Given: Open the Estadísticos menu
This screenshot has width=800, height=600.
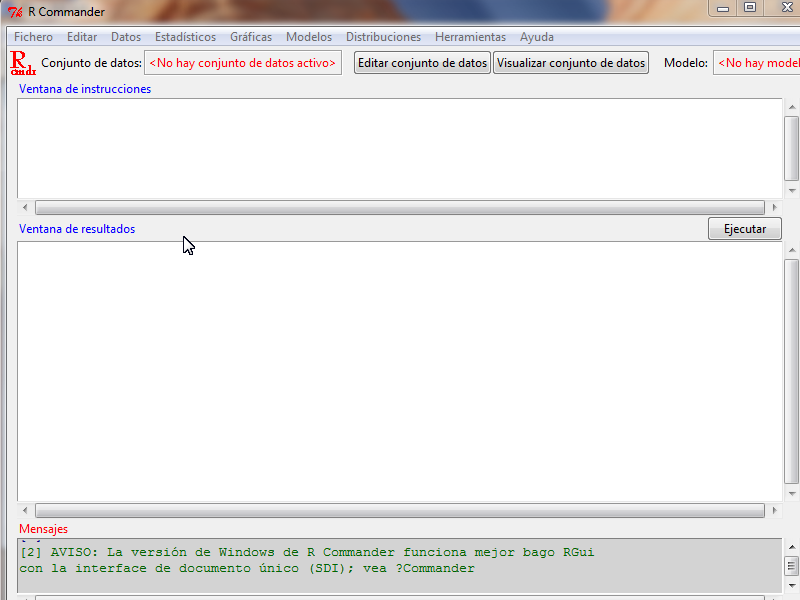Looking at the screenshot, I should pos(185,37).
